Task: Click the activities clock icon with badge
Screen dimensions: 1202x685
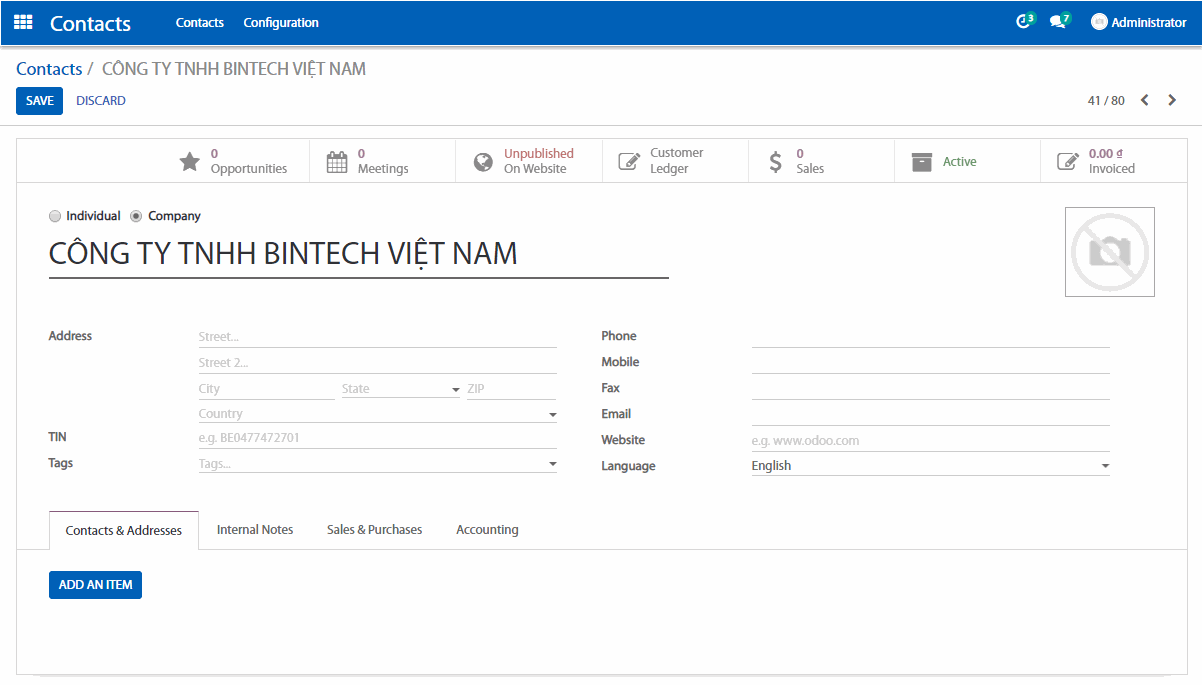Action: (x=1024, y=21)
